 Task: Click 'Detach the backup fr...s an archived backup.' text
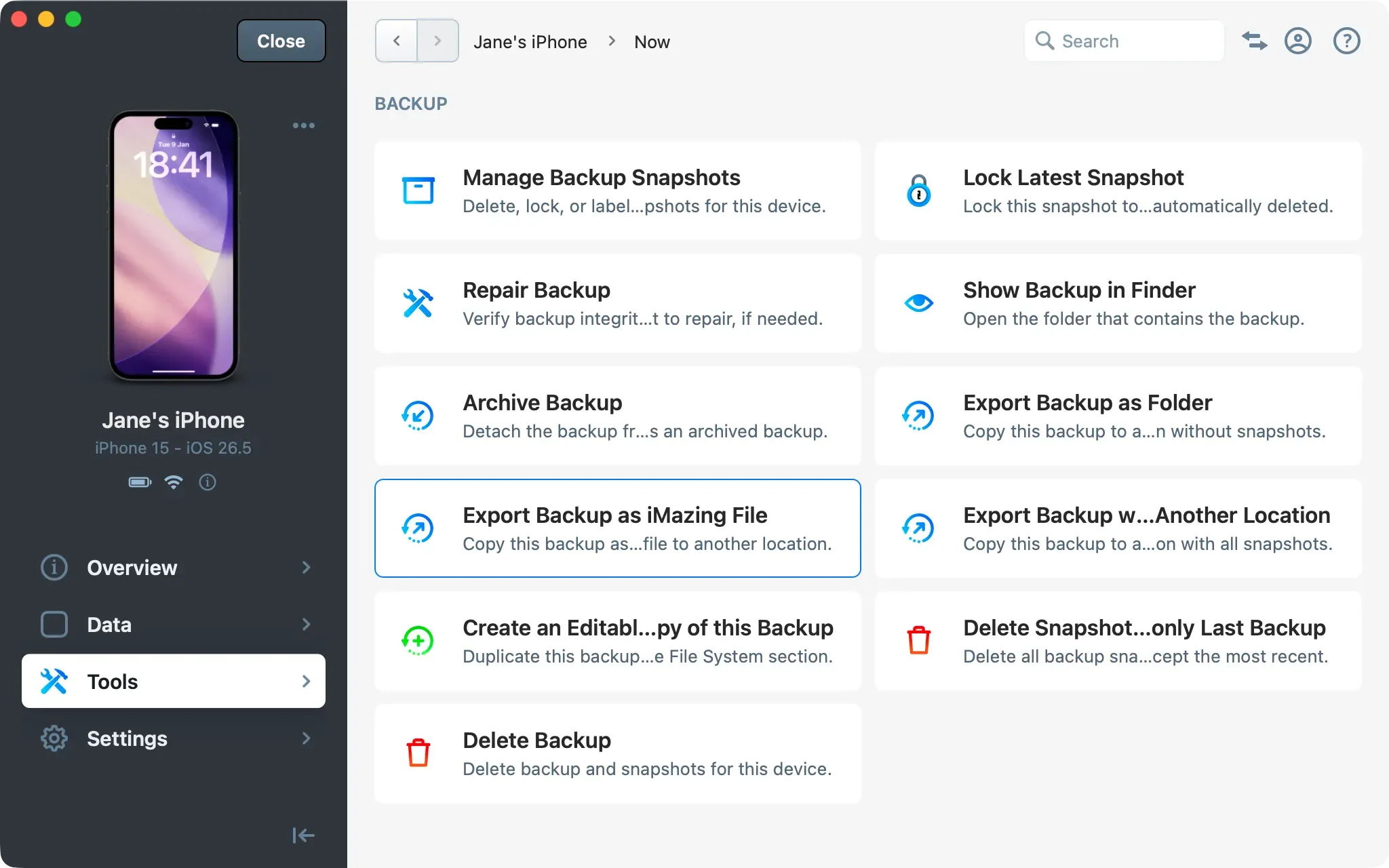click(x=645, y=431)
